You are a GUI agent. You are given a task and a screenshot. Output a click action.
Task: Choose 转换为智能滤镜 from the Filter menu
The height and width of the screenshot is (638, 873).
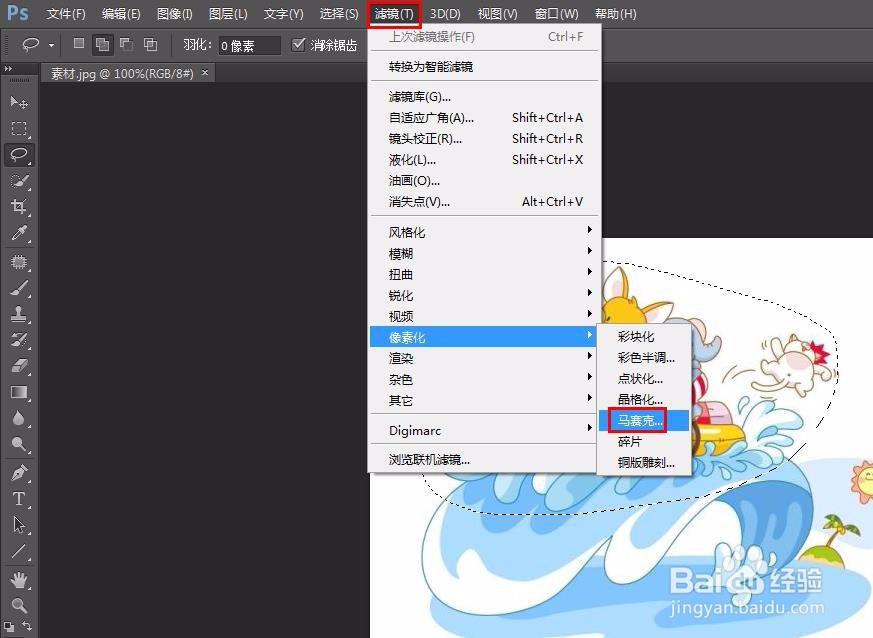coord(430,66)
